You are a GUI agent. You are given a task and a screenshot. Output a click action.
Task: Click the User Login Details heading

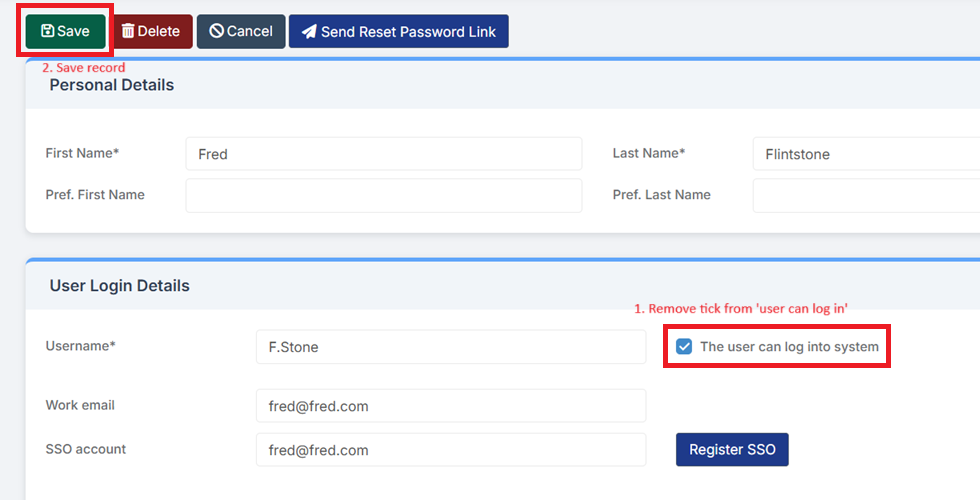(x=119, y=285)
